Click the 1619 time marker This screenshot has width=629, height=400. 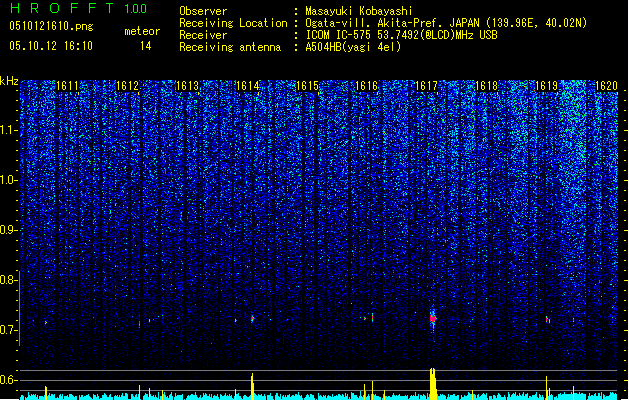(x=546, y=86)
